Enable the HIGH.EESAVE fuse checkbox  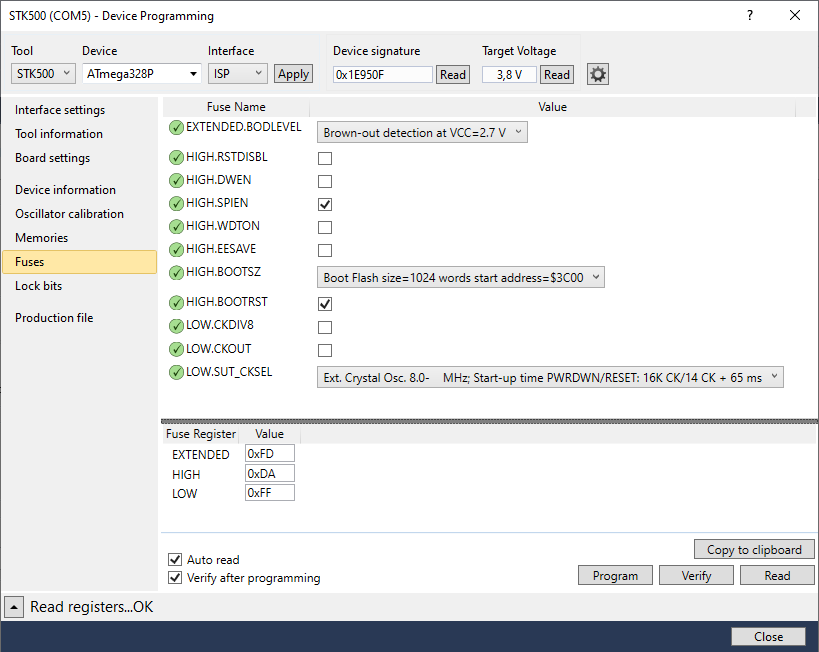coord(325,250)
